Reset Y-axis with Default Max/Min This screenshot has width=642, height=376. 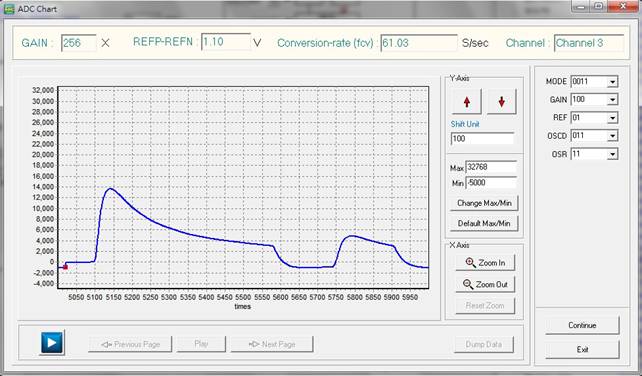484,223
